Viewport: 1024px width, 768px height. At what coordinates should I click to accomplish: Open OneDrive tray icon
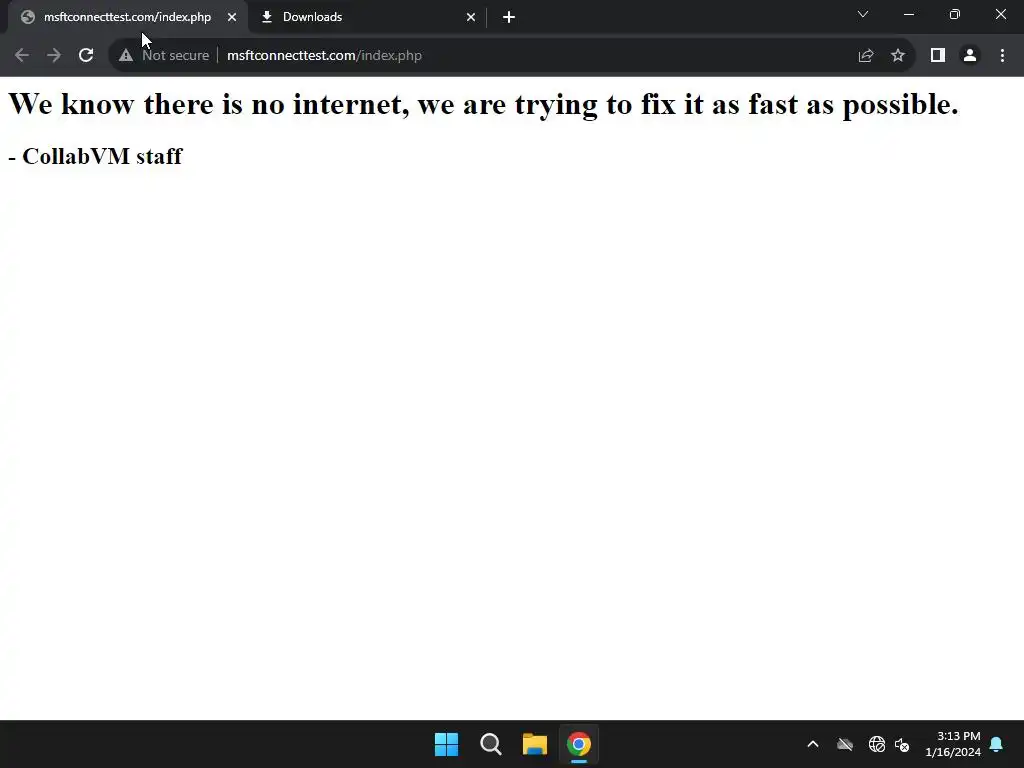tap(845, 744)
